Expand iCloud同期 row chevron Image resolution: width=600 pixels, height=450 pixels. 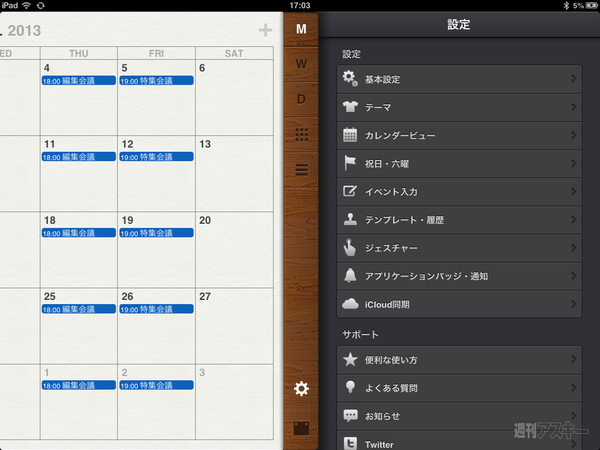point(574,304)
